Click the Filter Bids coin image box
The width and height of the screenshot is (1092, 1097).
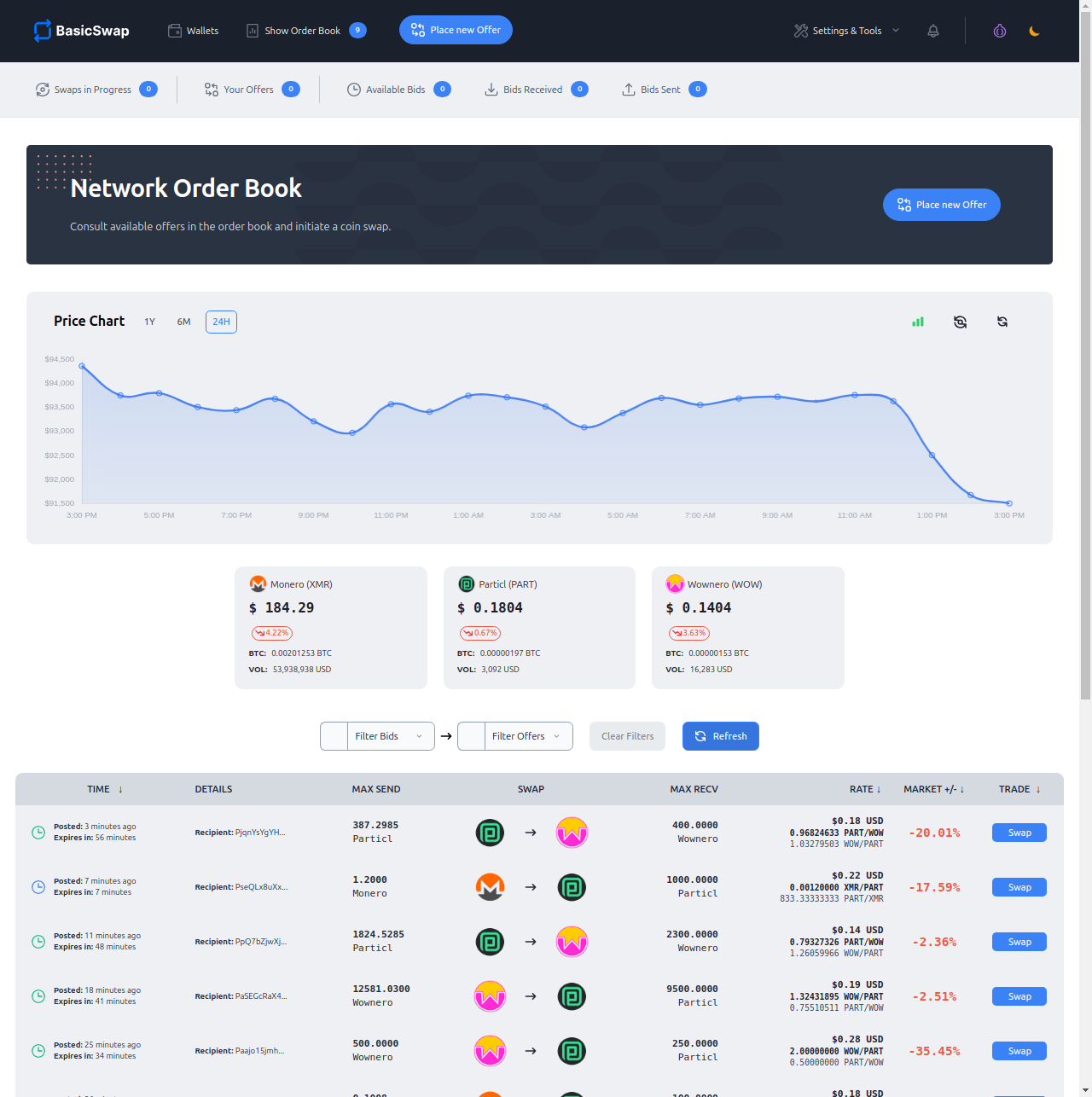tap(334, 736)
